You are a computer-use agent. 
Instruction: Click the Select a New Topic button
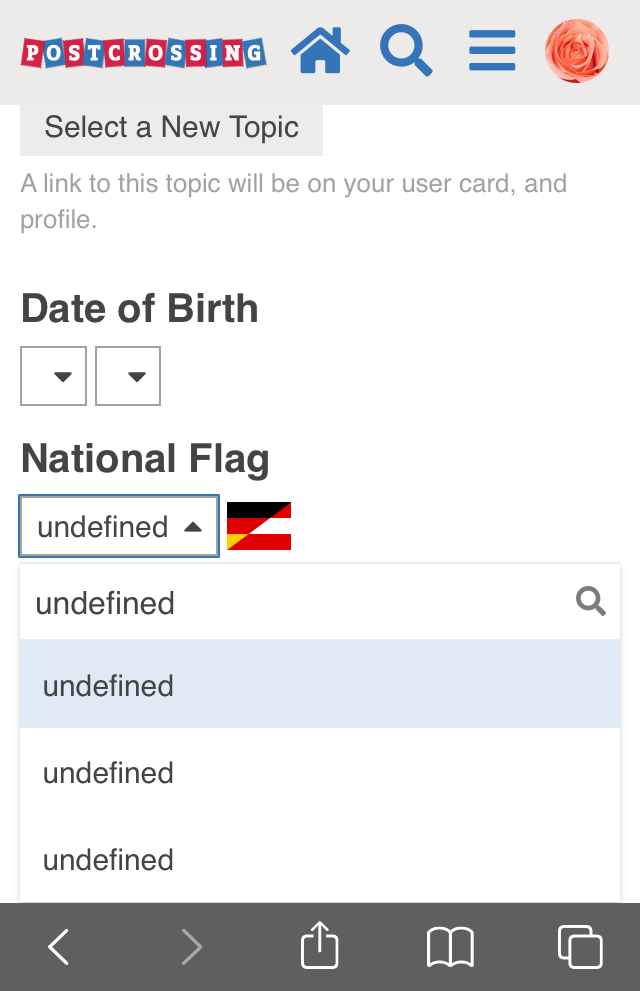(171, 128)
